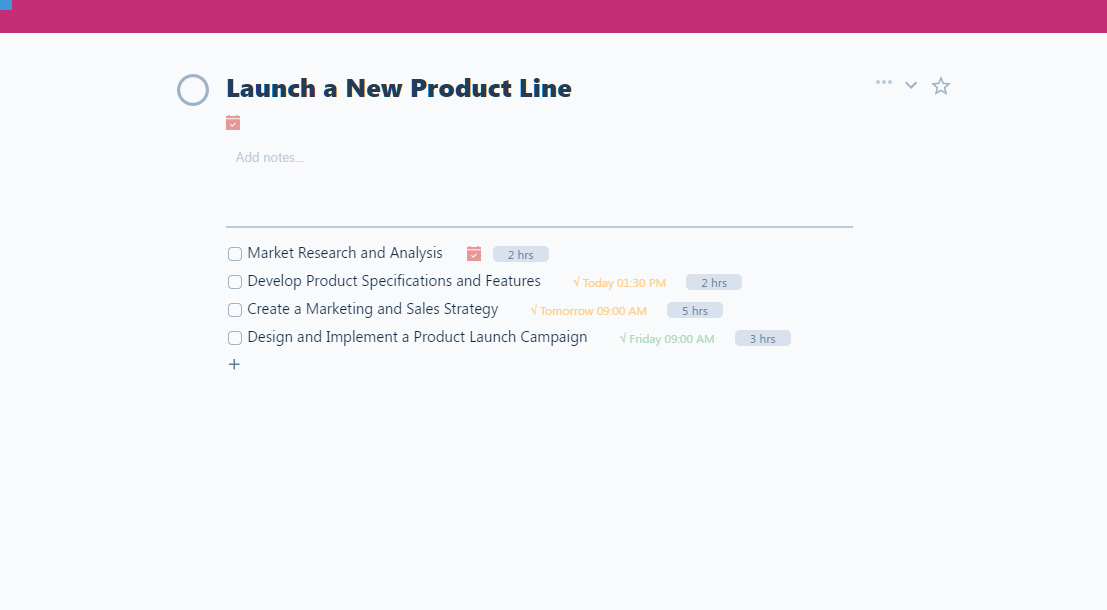Click 2 hrs badge on Develop Product Specifications
The image size is (1107, 610).
point(713,283)
